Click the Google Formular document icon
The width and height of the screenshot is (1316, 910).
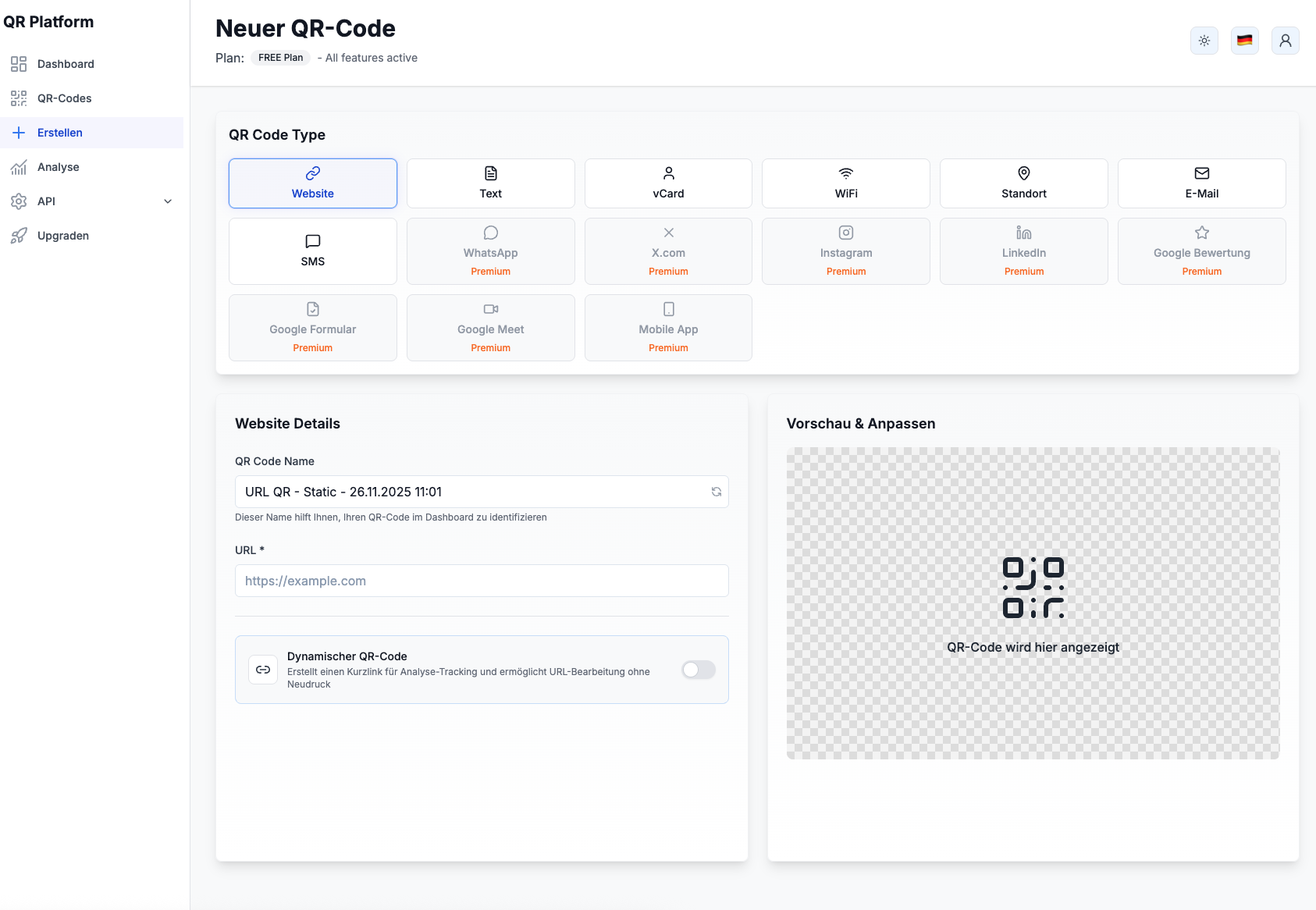(x=313, y=309)
